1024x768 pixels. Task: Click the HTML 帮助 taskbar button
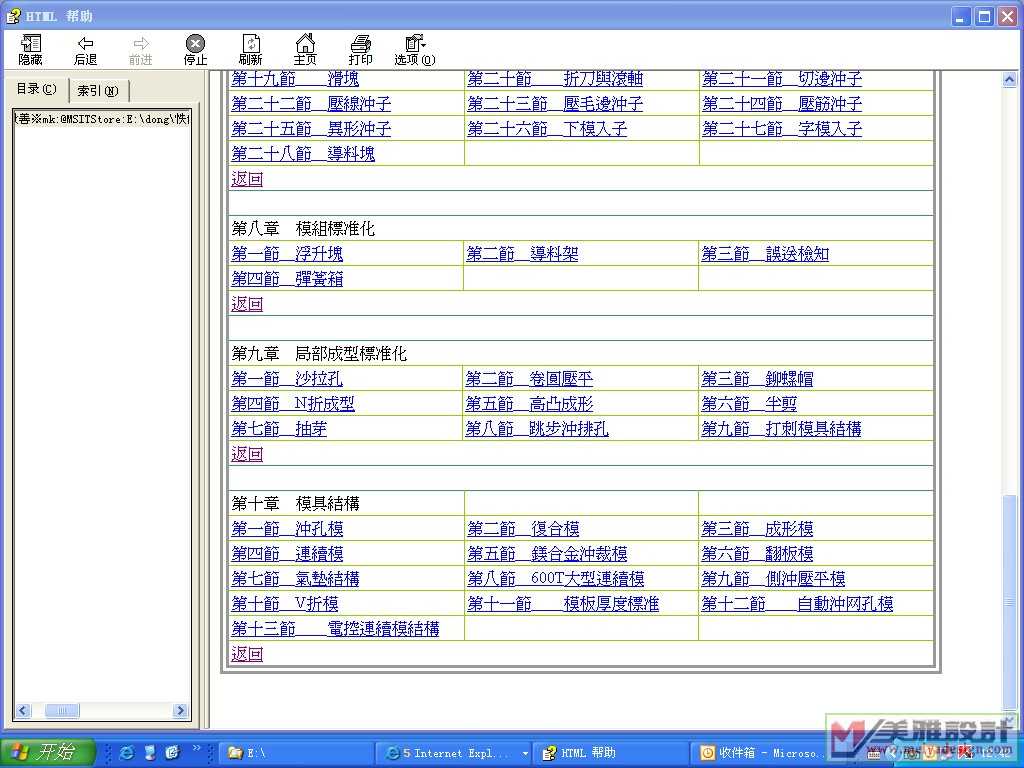(x=611, y=753)
